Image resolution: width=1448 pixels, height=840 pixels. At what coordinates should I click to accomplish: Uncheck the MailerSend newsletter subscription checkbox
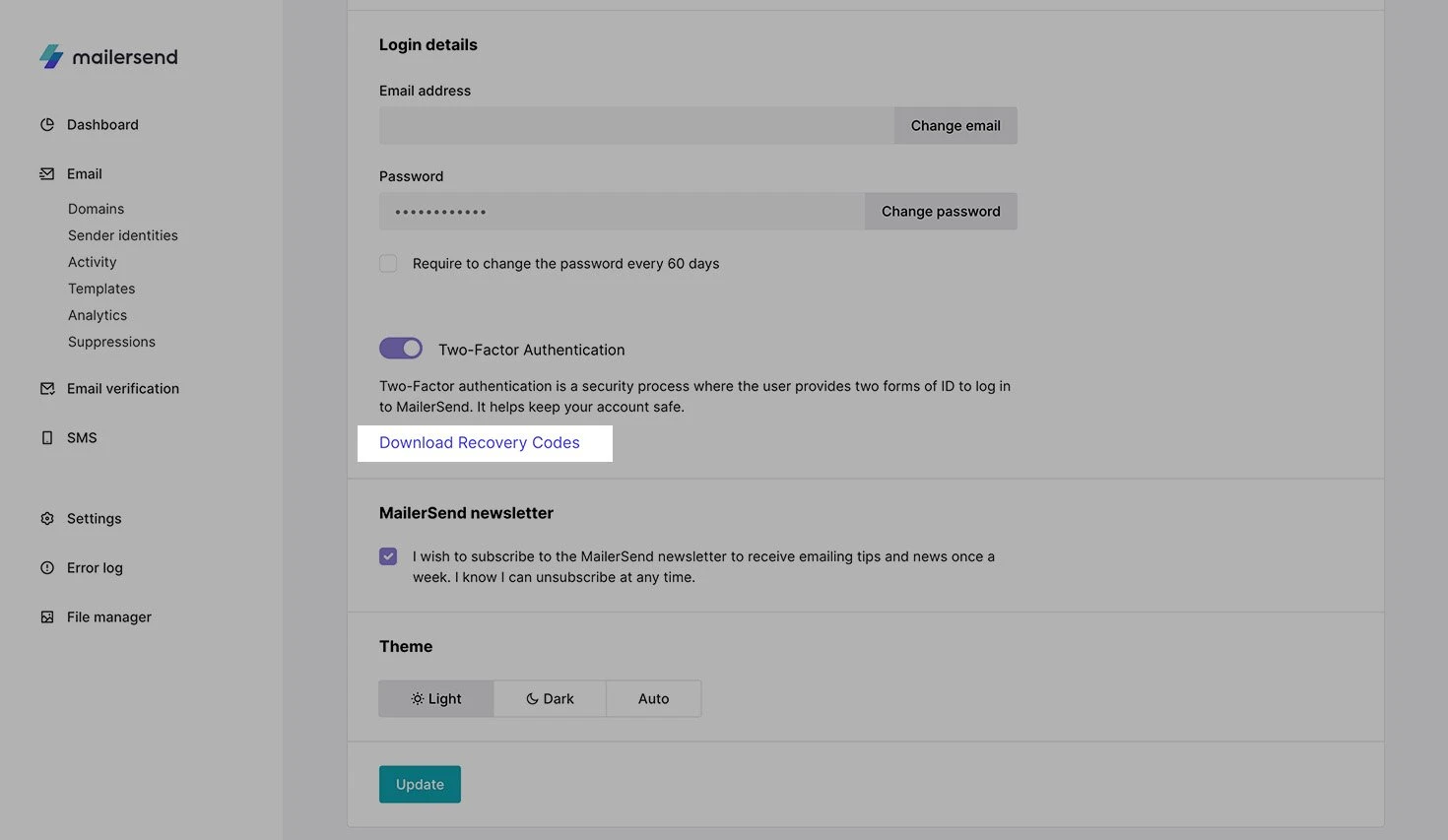[388, 556]
